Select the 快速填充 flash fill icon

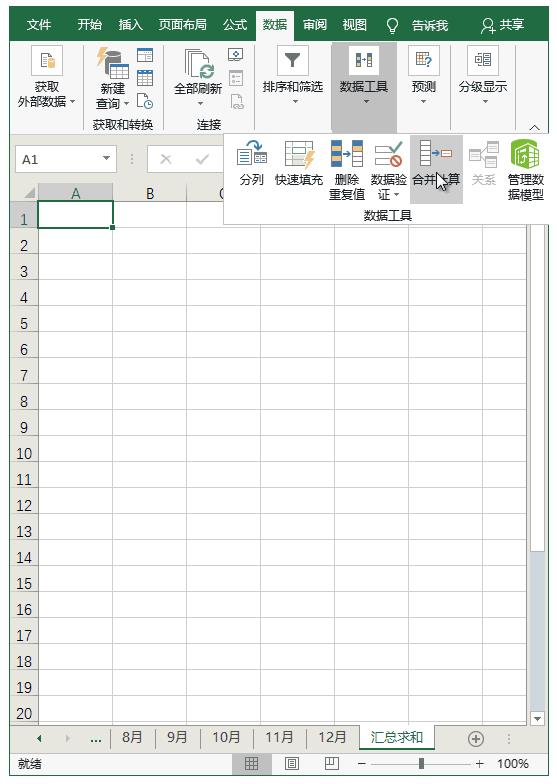coord(299,153)
